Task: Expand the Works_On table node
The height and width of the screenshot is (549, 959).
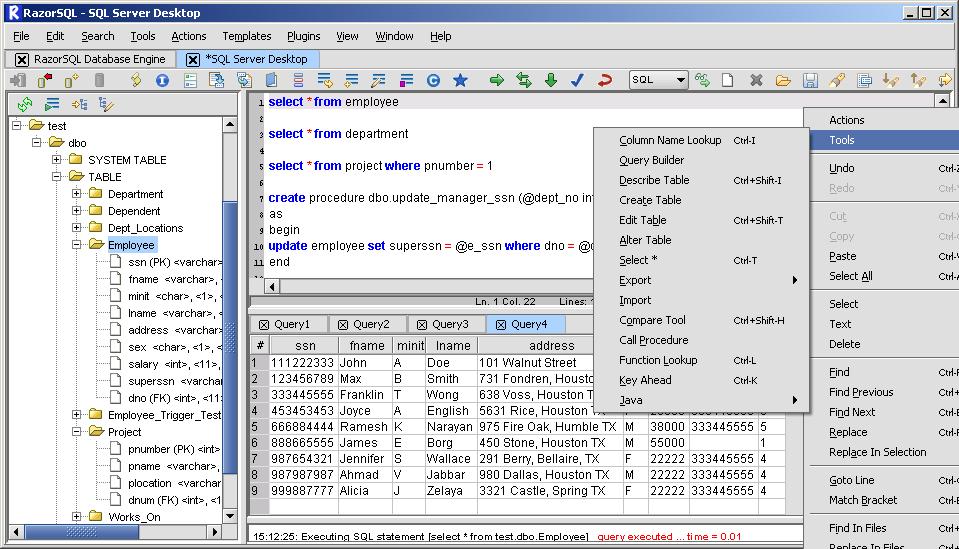Action: point(76,517)
